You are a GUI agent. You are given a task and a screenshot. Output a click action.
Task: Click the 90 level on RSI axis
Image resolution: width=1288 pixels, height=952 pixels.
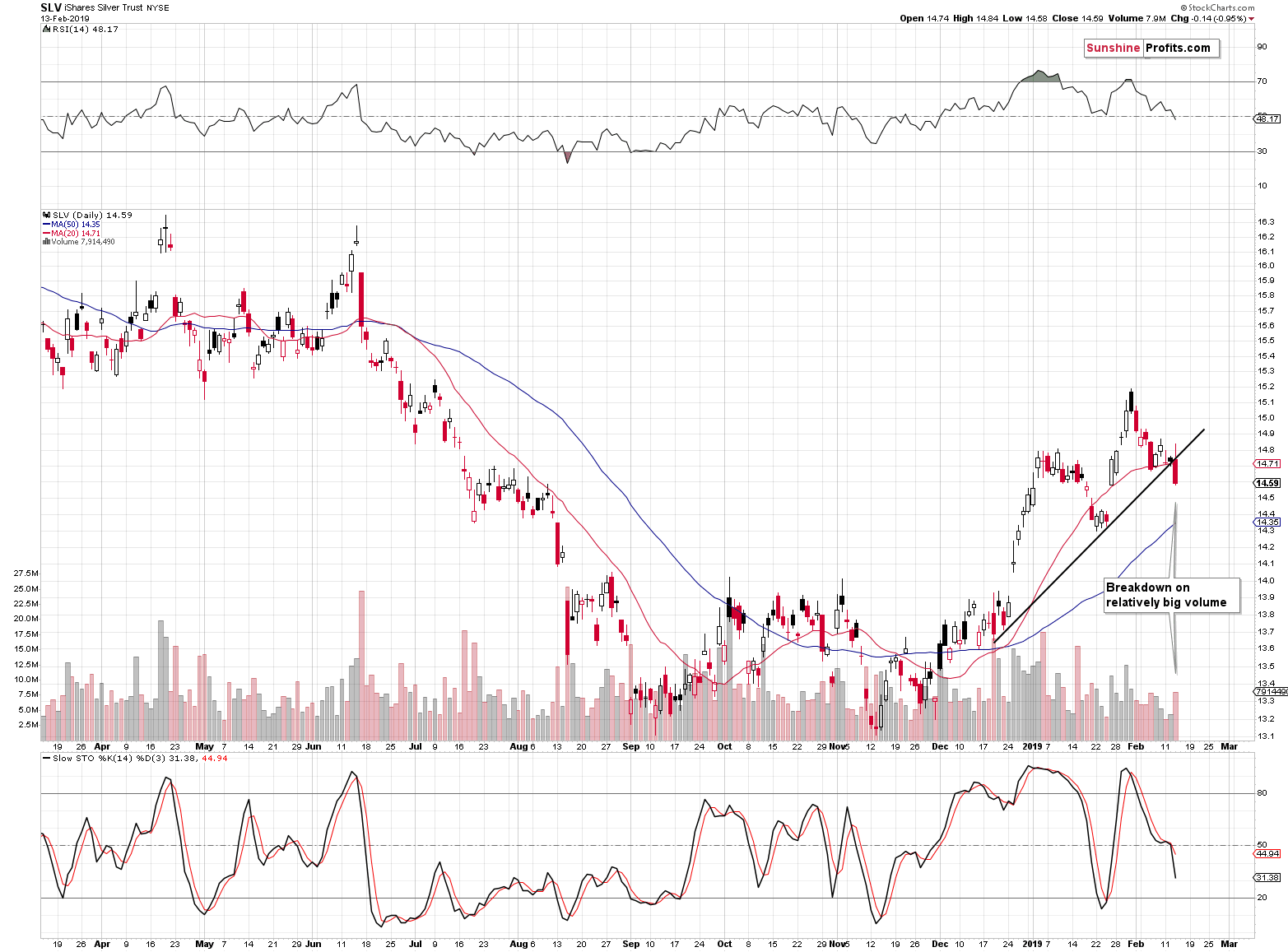[x=1262, y=47]
